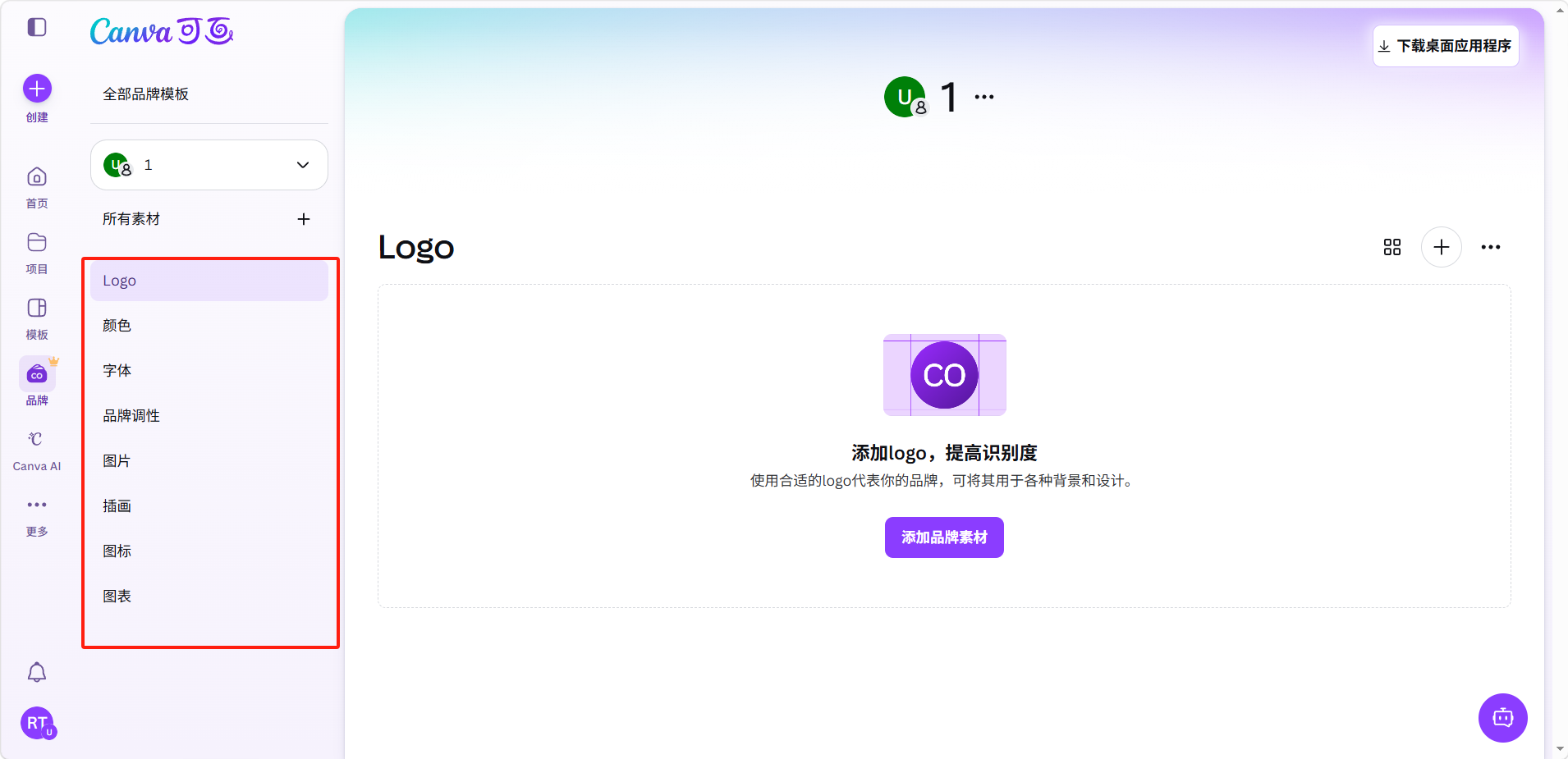Select 颜色 in the brand category list
Viewport: 1568px width, 759px height.
(117, 326)
